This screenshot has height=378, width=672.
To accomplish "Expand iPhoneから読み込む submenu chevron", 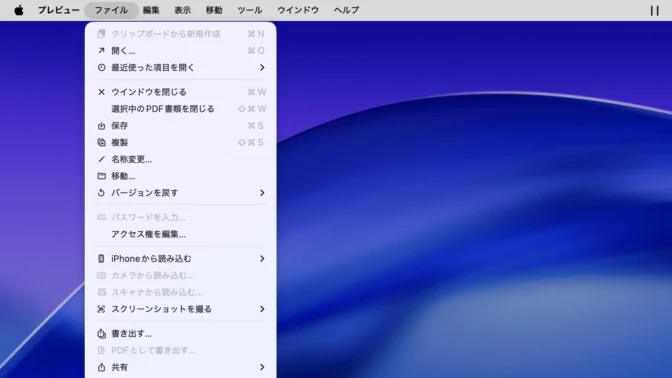I will point(262,258).
